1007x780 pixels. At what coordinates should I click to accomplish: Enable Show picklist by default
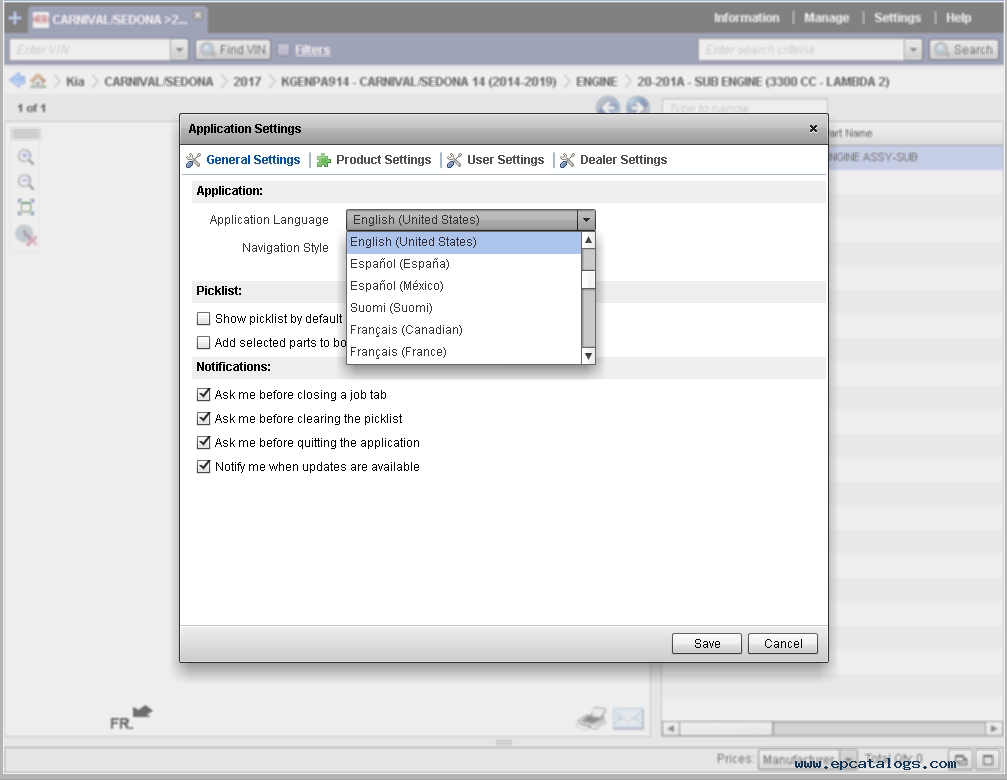pyautogui.click(x=204, y=318)
